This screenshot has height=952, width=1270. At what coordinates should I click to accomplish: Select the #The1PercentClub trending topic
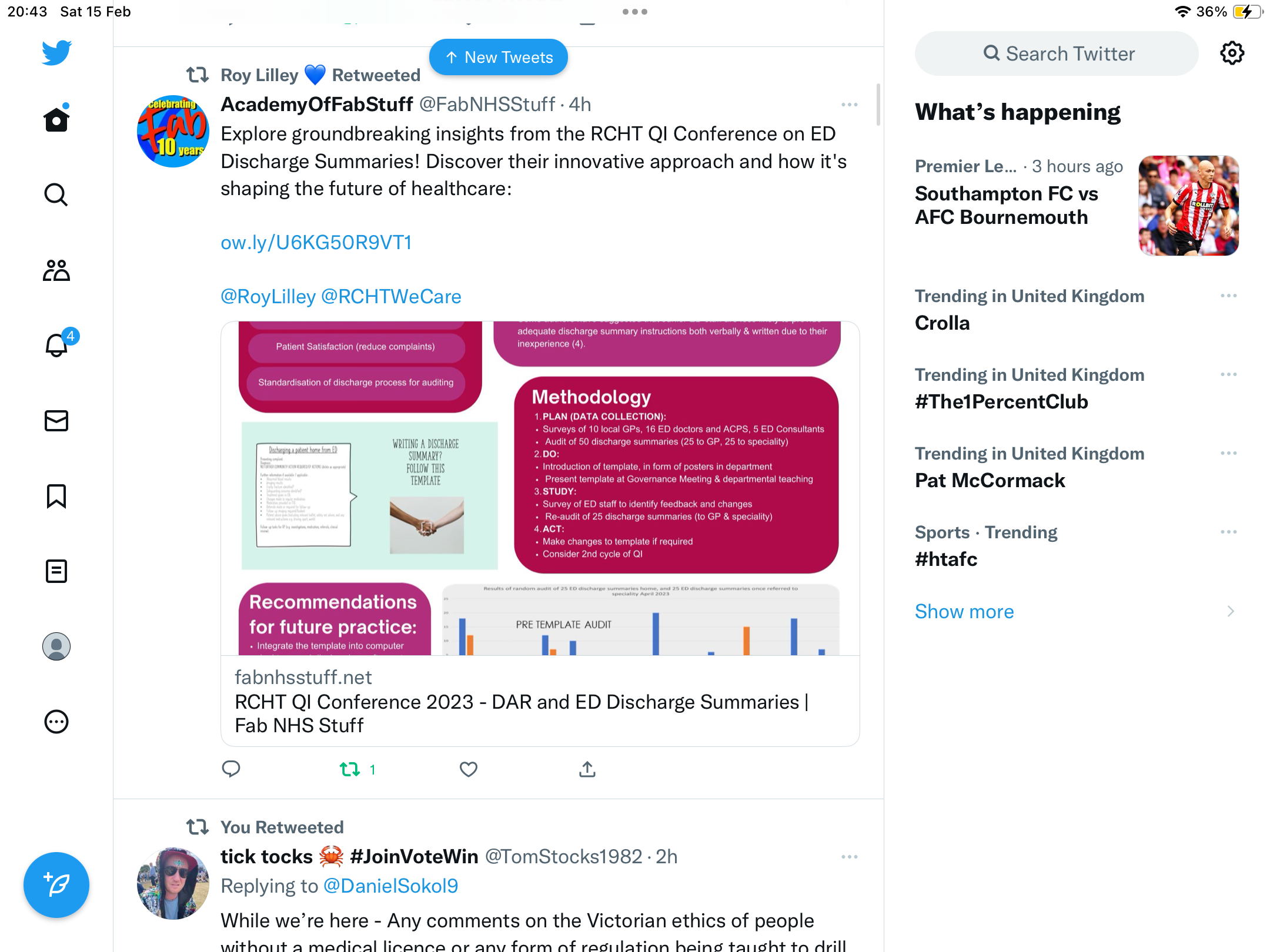[1001, 401]
